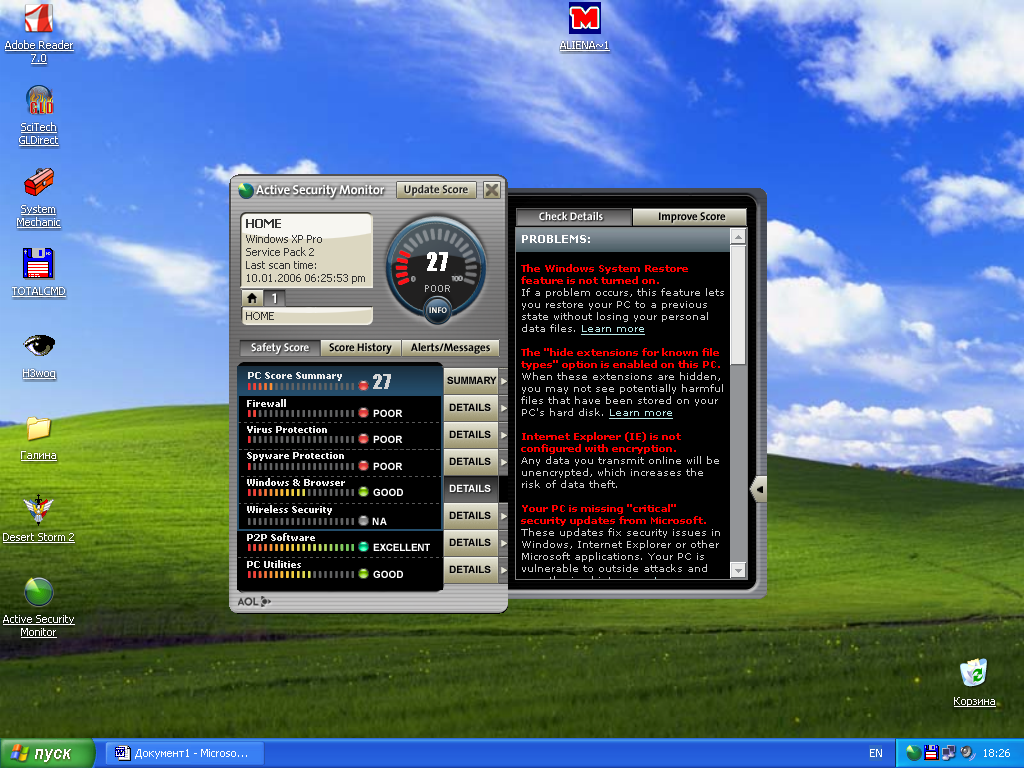
Task: Expand Spyware Protection DETAILS arrow
Action: (x=504, y=462)
